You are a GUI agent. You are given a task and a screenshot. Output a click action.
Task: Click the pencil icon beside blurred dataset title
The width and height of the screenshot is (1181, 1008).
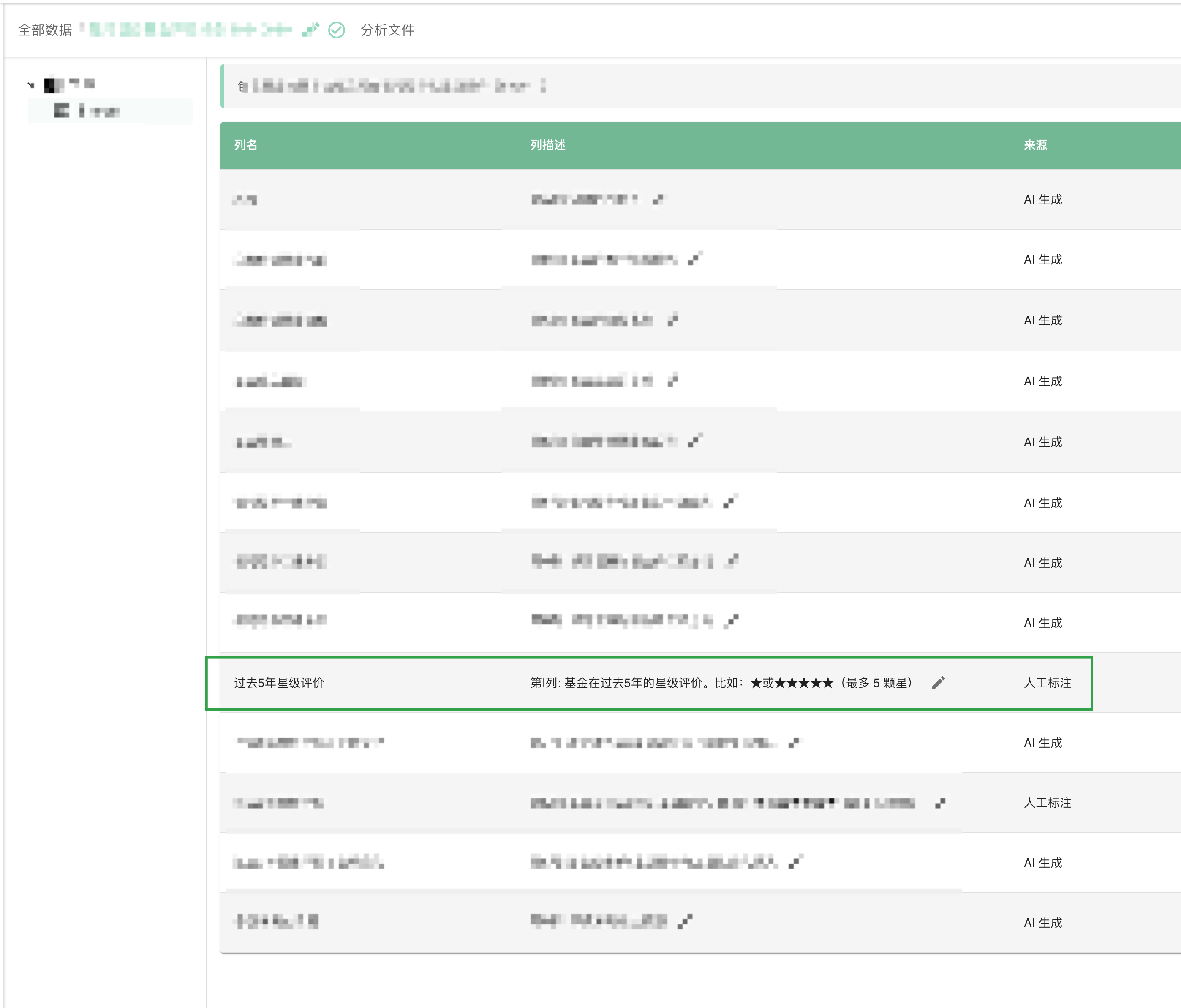click(x=310, y=30)
